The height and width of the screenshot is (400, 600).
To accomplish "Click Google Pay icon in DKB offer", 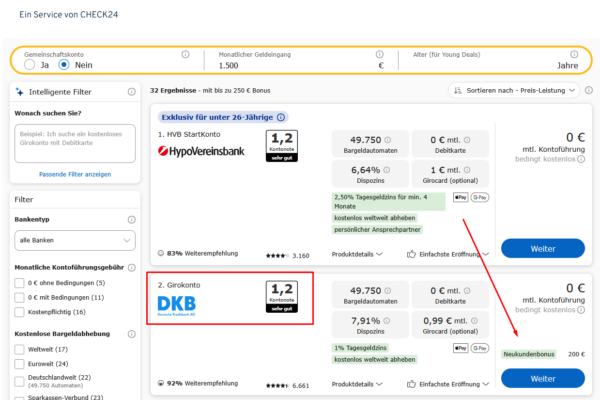I will (480, 348).
